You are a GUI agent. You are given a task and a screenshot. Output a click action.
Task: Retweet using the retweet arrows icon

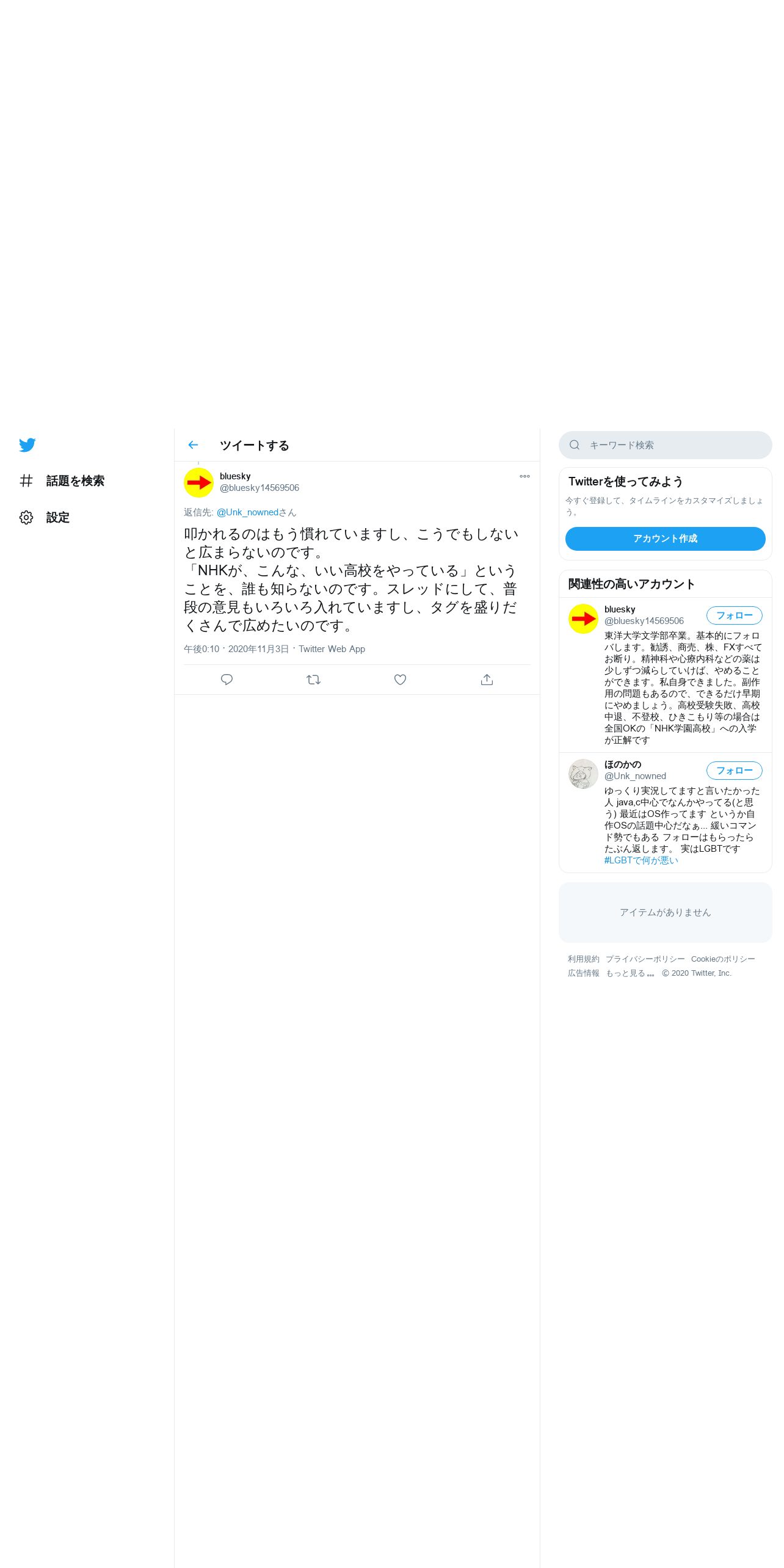(313, 680)
